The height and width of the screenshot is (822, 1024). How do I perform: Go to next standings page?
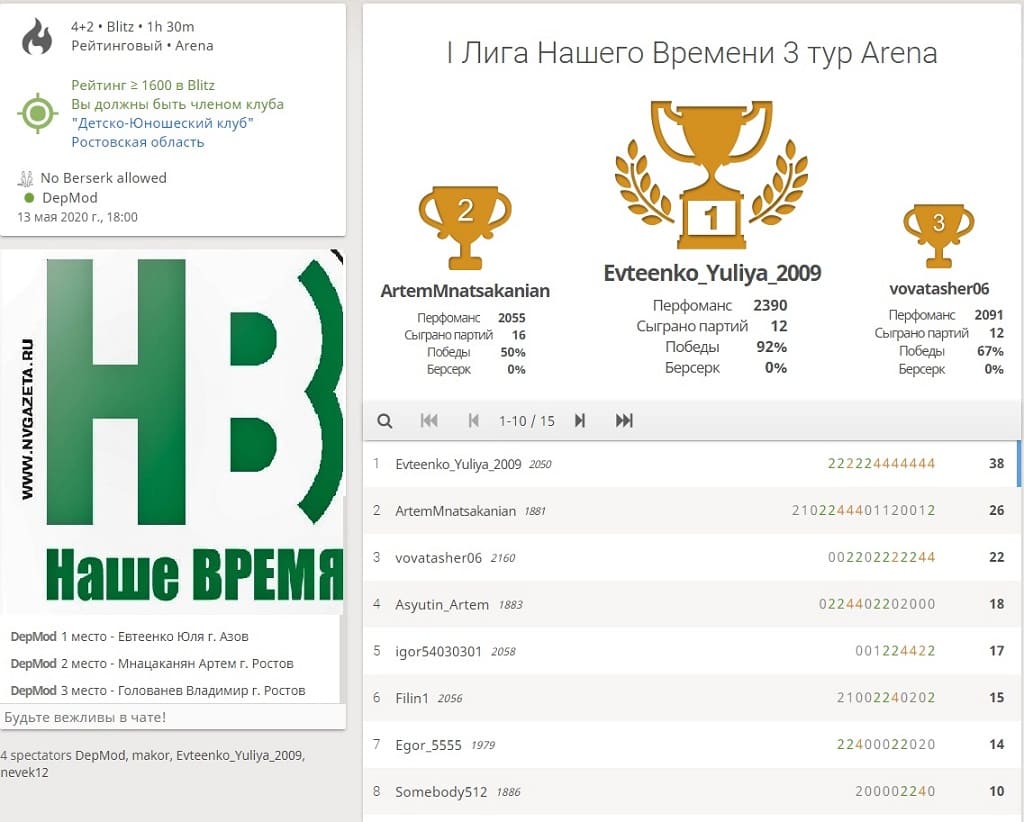point(580,421)
